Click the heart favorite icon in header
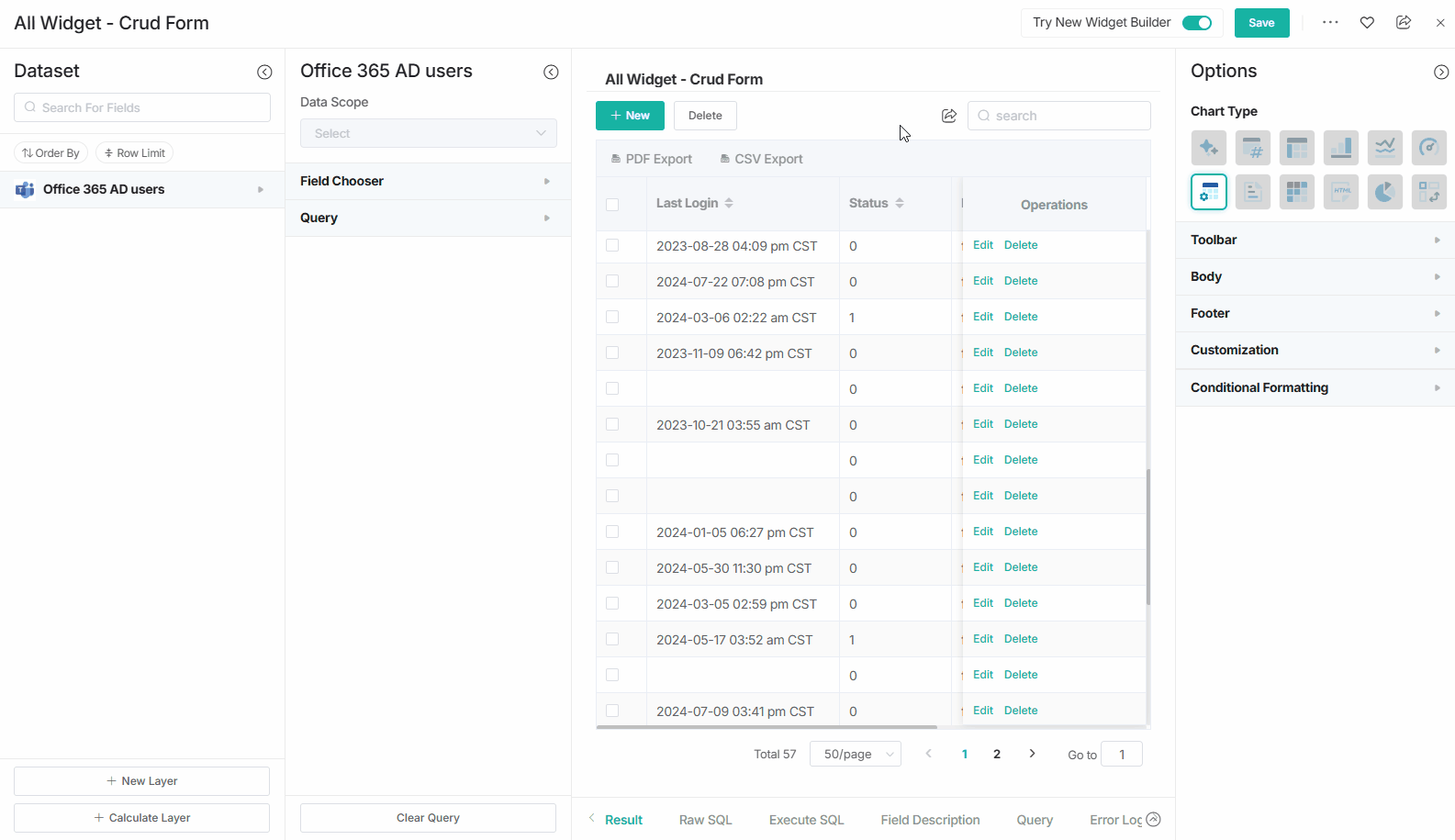This screenshot has width=1455, height=840. pyautogui.click(x=1367, y=23)
